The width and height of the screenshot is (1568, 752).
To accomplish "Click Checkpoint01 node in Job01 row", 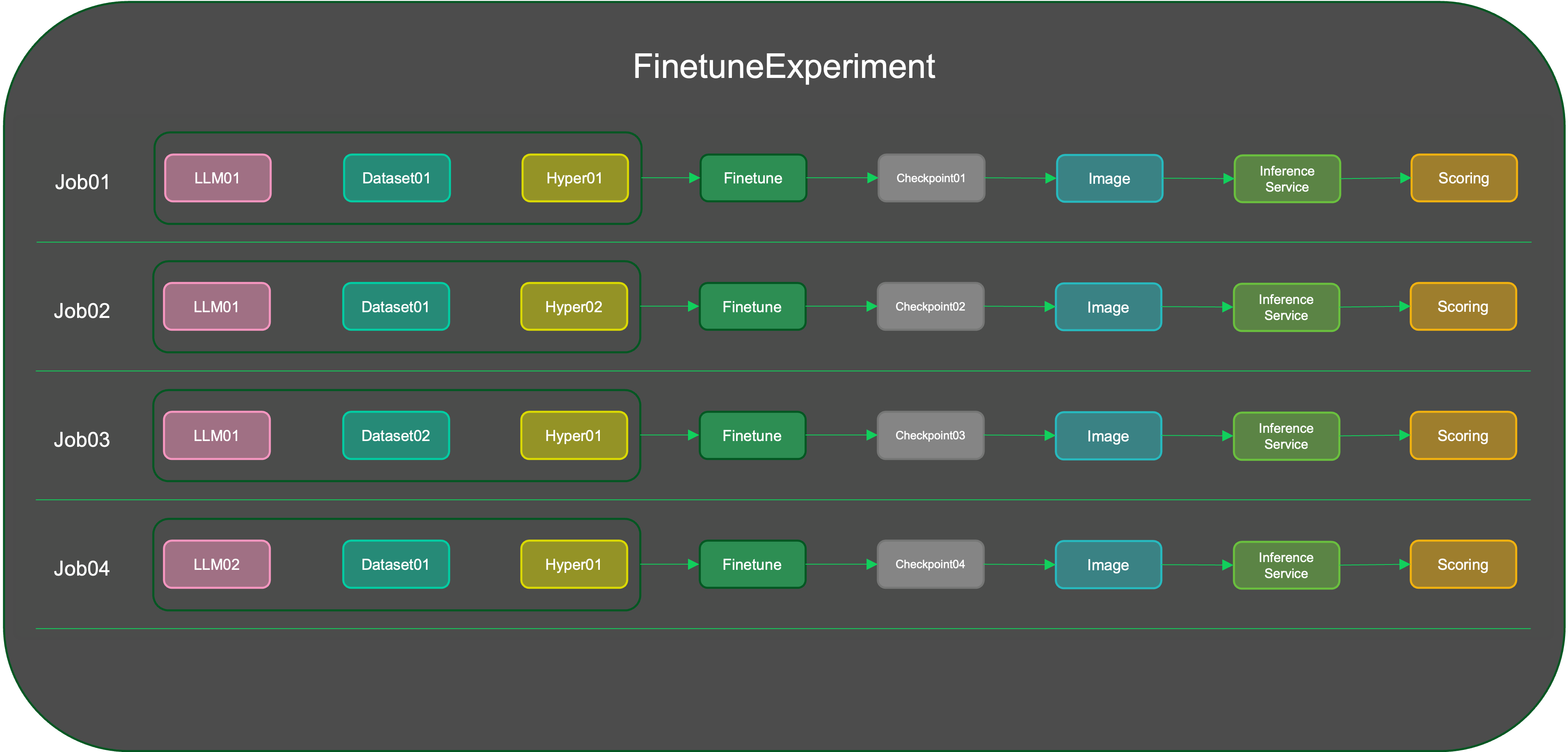I will (931, 178).
